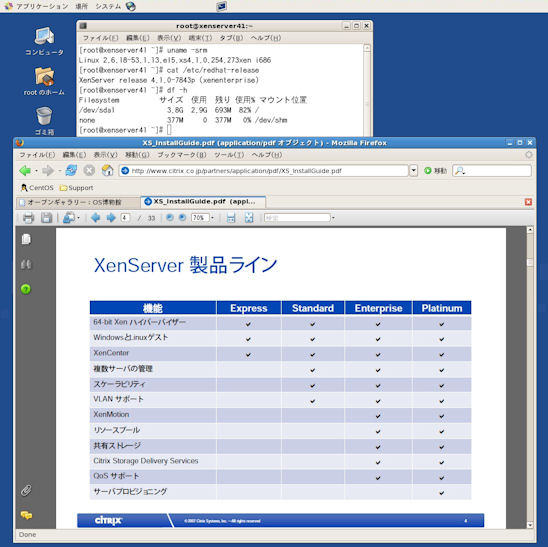Open the PDF find field dropdown arrow

tap(333, 218)
